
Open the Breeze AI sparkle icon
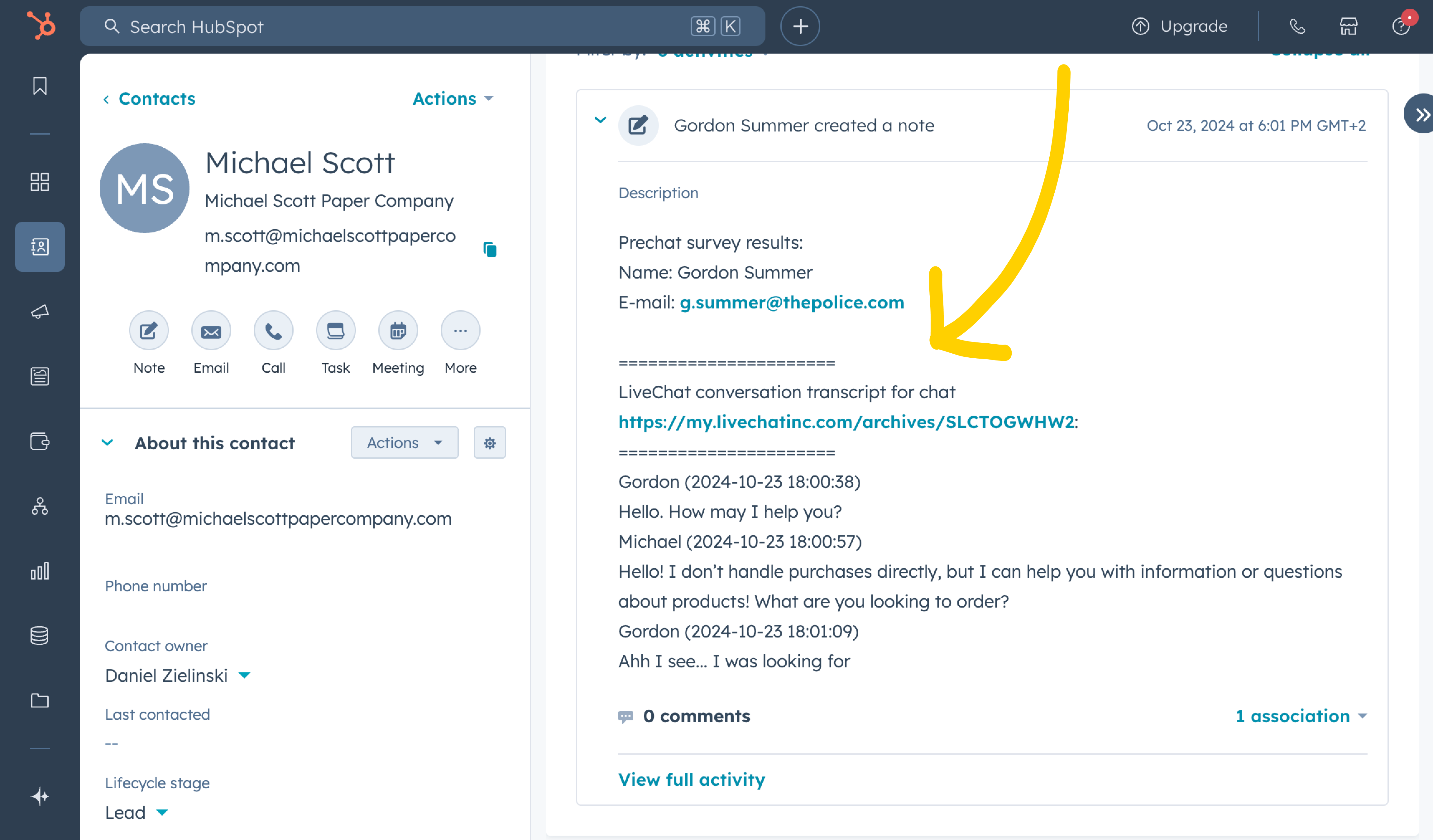[x=40, y=796]
